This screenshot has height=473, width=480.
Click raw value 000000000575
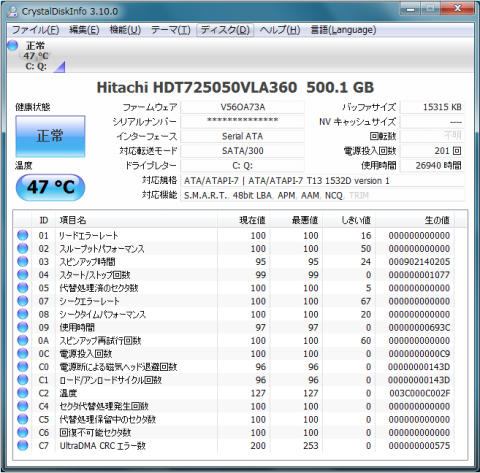tap(419, 446)
